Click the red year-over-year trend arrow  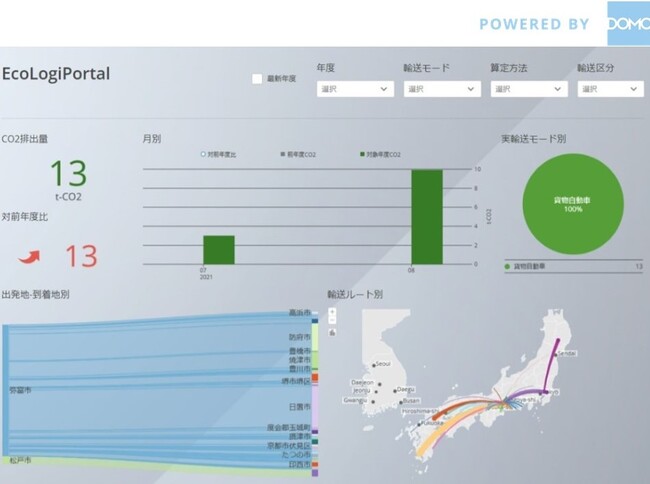click(x=29, y=257)
